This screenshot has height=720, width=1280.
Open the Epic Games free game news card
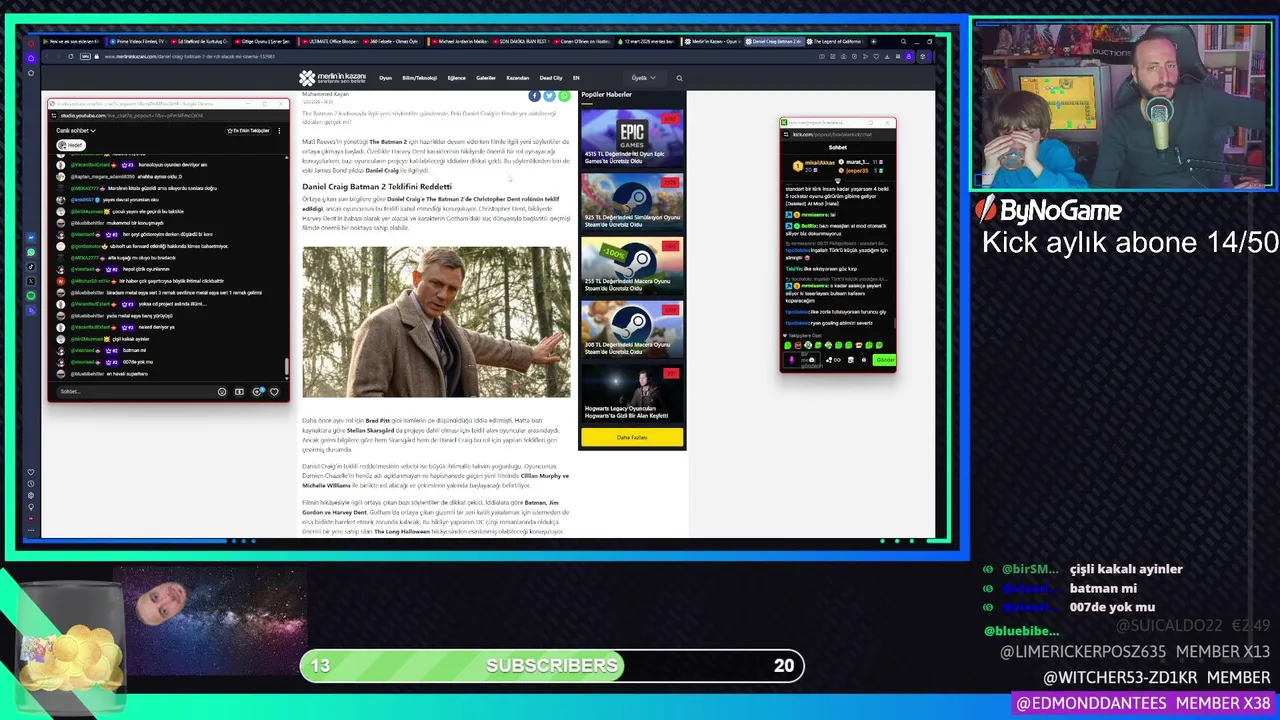pyautogui.click(x=632, y=138)
